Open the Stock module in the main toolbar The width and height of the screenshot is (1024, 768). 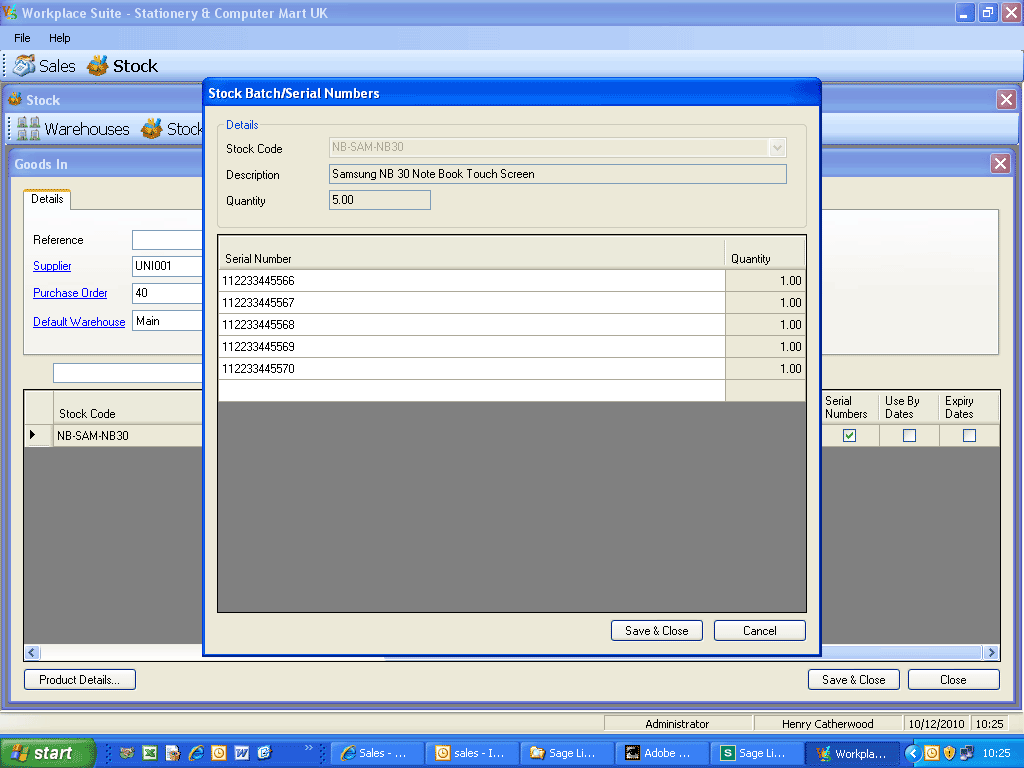pyautogui.click(x=123, y=66)
